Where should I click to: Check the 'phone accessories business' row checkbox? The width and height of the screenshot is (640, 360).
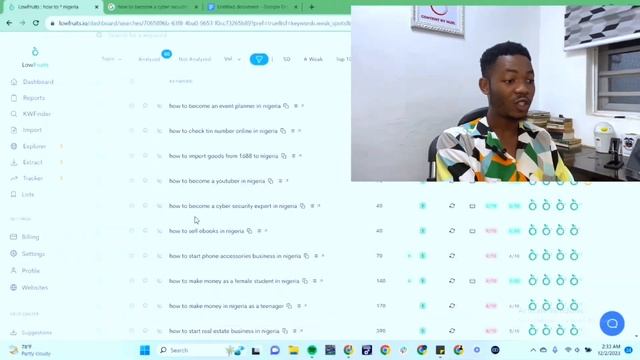click(131, 256)
